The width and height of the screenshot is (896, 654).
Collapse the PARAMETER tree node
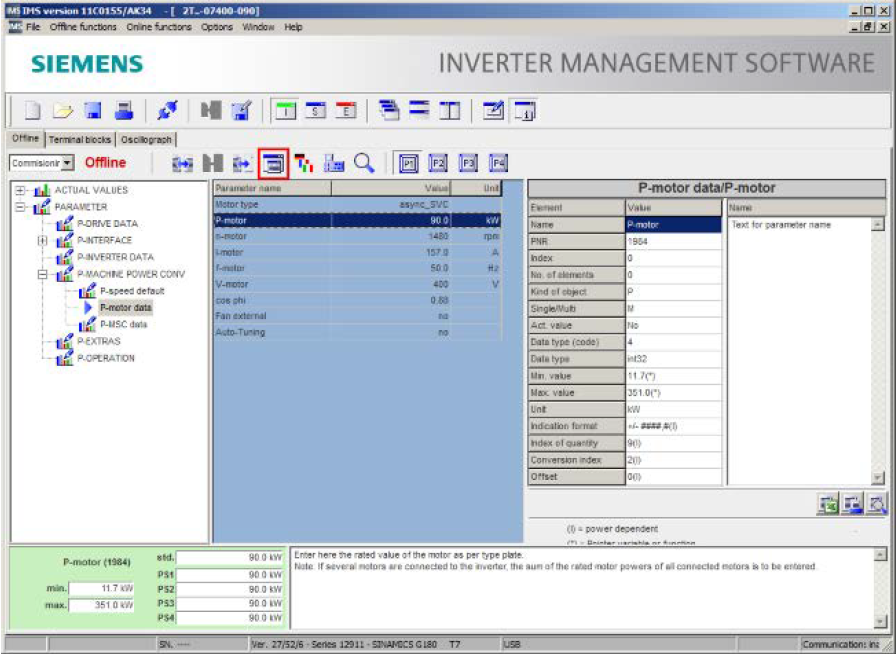[21, 207]
